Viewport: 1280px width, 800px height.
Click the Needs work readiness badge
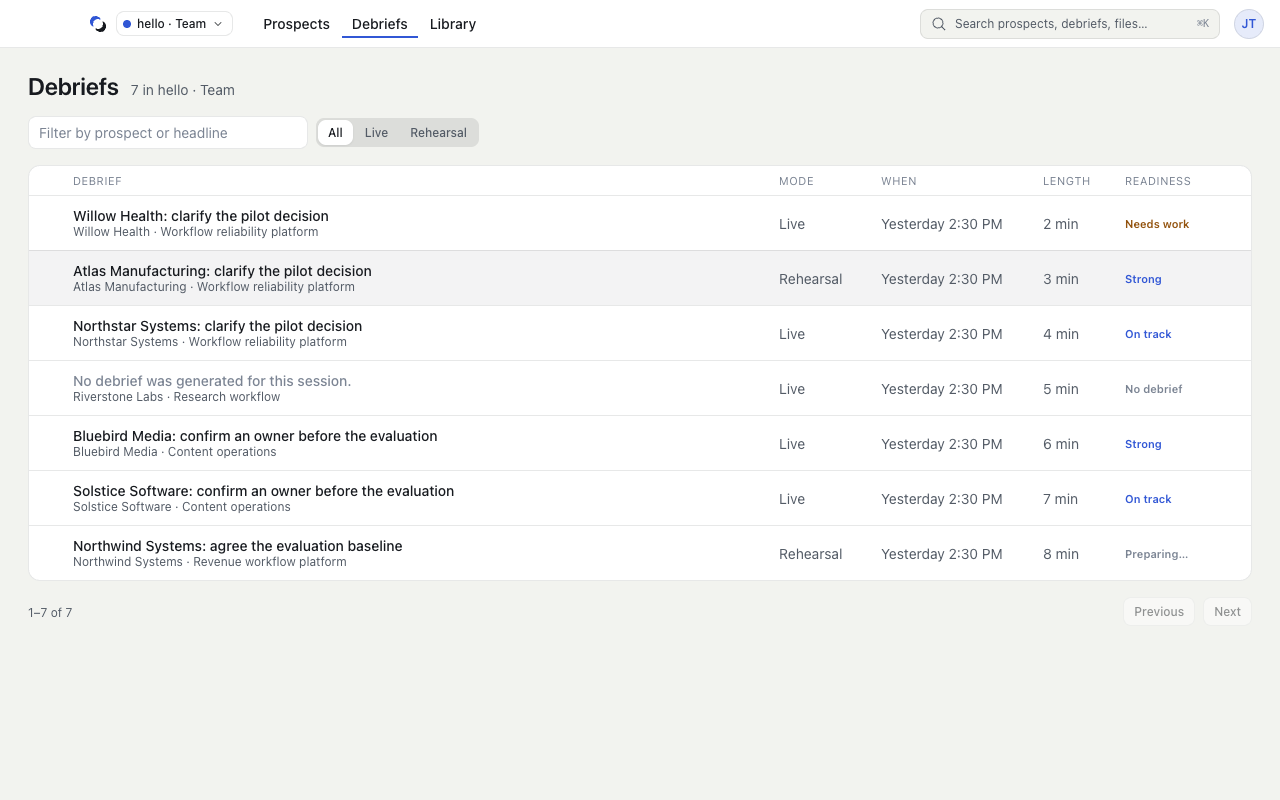pos(1157,224)
